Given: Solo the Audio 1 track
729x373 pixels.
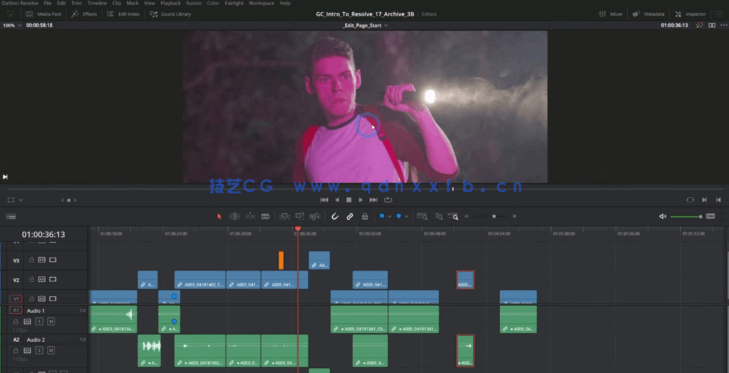Looking at the screenshot, I should (x=40, y=321).
